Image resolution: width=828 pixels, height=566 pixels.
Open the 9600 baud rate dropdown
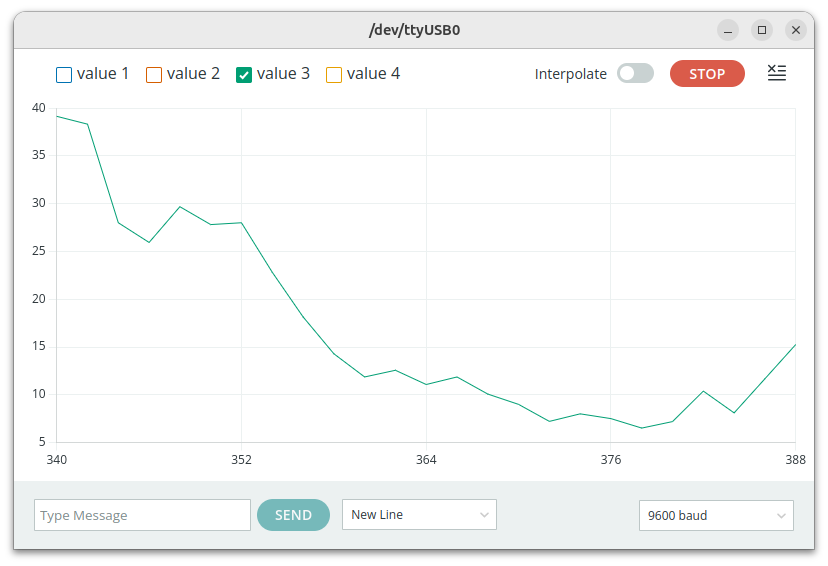tap(715, 516)
